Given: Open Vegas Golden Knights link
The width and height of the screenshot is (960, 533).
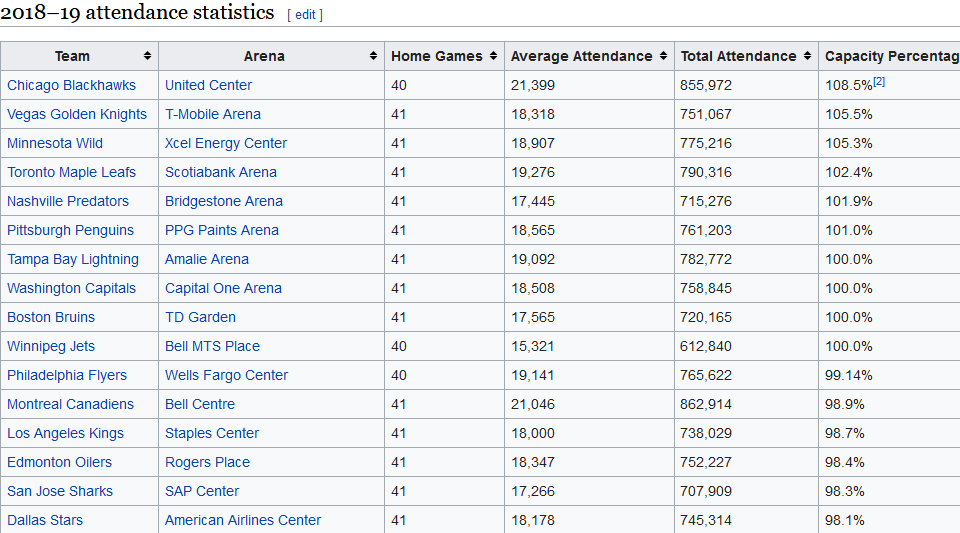Looking at the screenshot, I should point(77,114).
